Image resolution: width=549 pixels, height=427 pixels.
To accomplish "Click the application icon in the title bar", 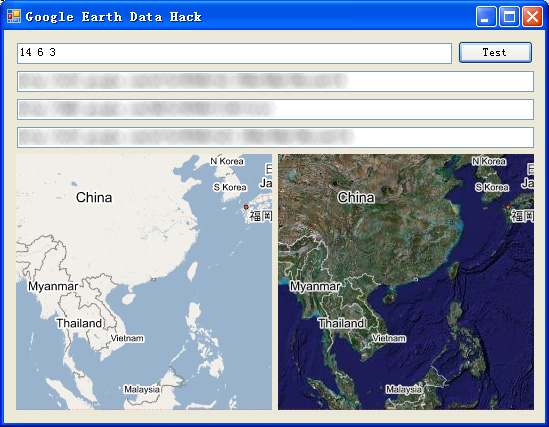I will (14, 16).
